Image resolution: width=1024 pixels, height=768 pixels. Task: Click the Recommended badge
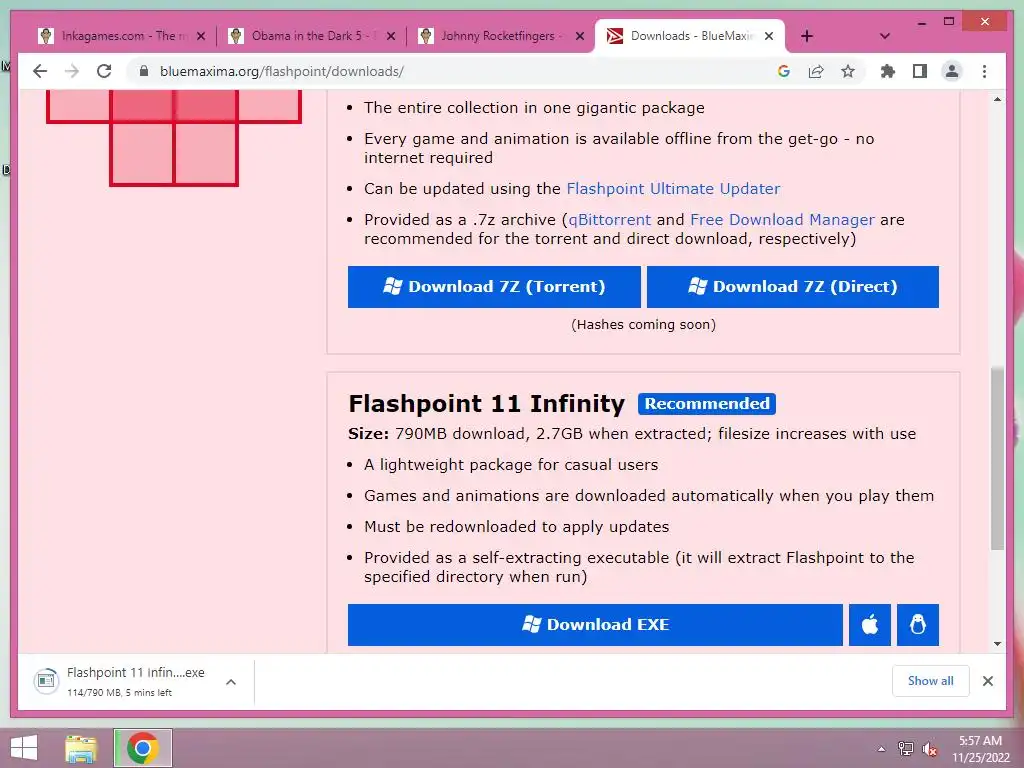(707, 404)
